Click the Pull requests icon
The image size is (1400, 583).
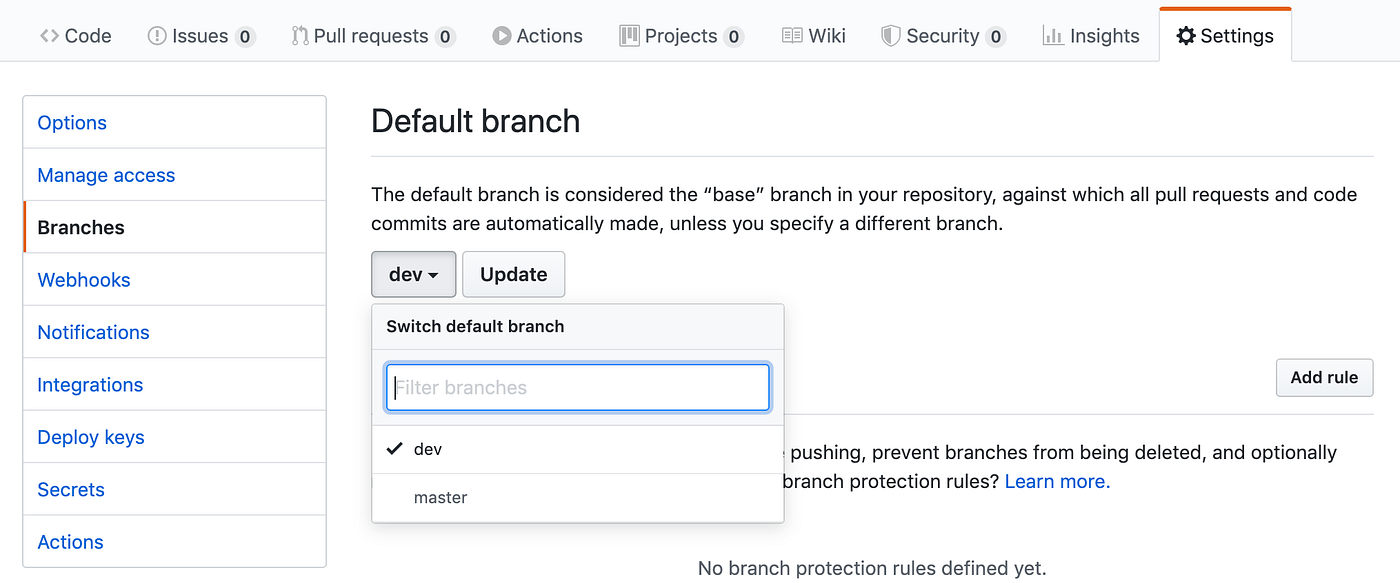[x=300, y=36]
